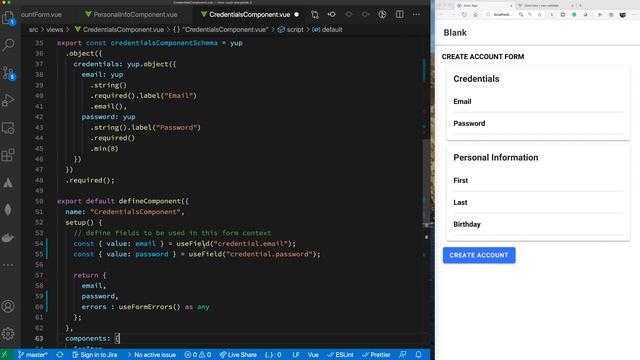The image size is (640, 360).
Task: Open the Accounts menu in activity bar
Action: click(x=8, y=306)
